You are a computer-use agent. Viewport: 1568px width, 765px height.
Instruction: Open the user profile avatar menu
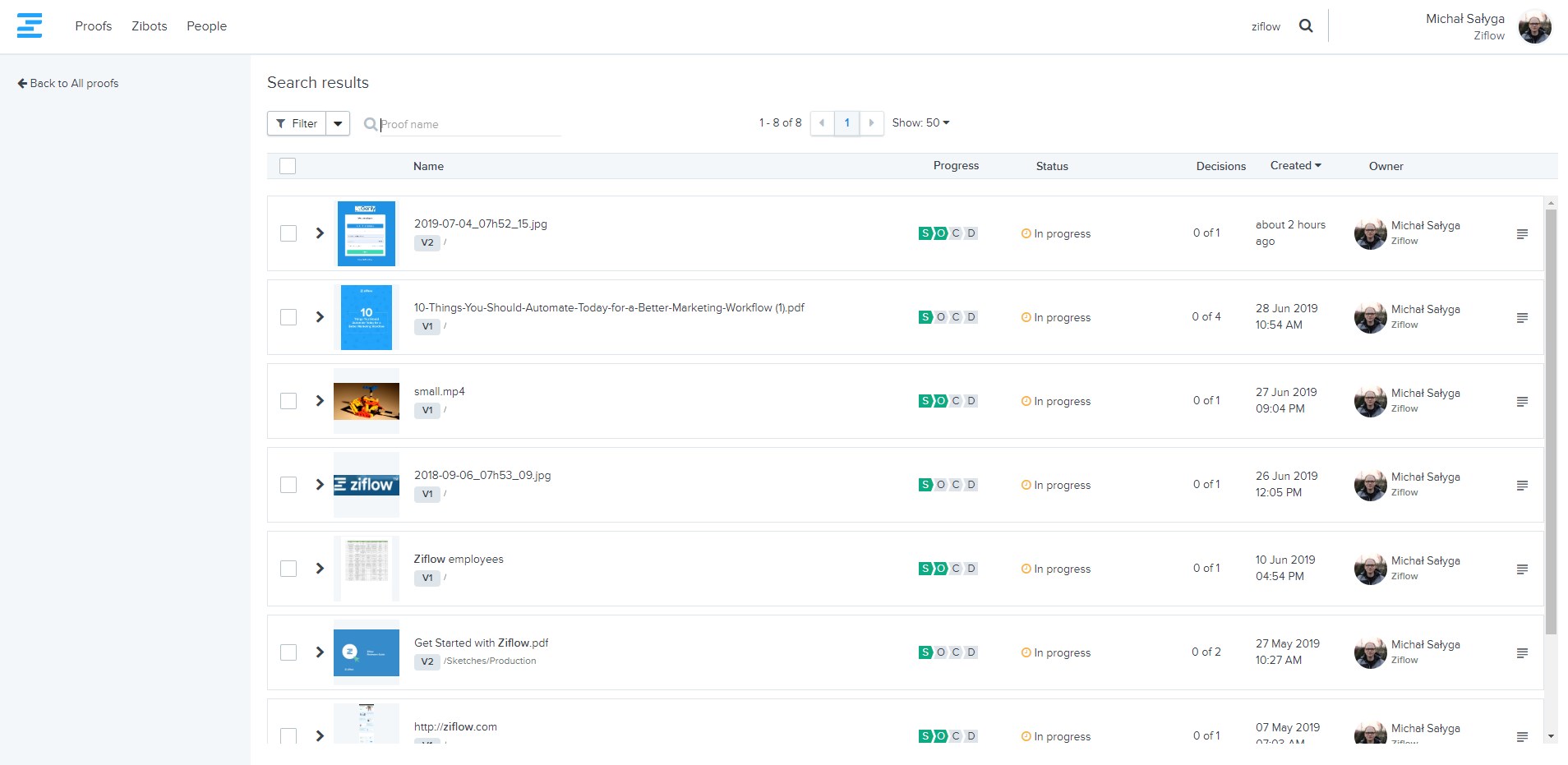pos(1533,27)
